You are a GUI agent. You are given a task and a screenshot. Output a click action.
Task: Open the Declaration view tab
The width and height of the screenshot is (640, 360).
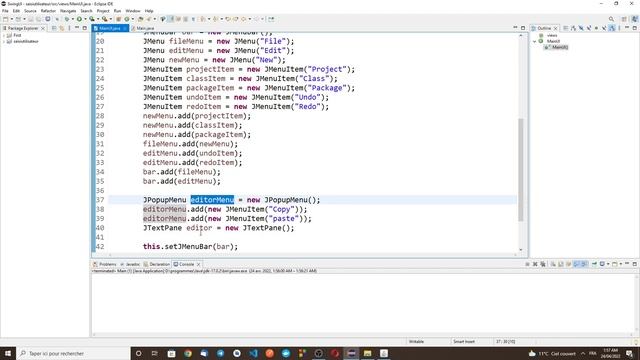click(x=157, y=264)
